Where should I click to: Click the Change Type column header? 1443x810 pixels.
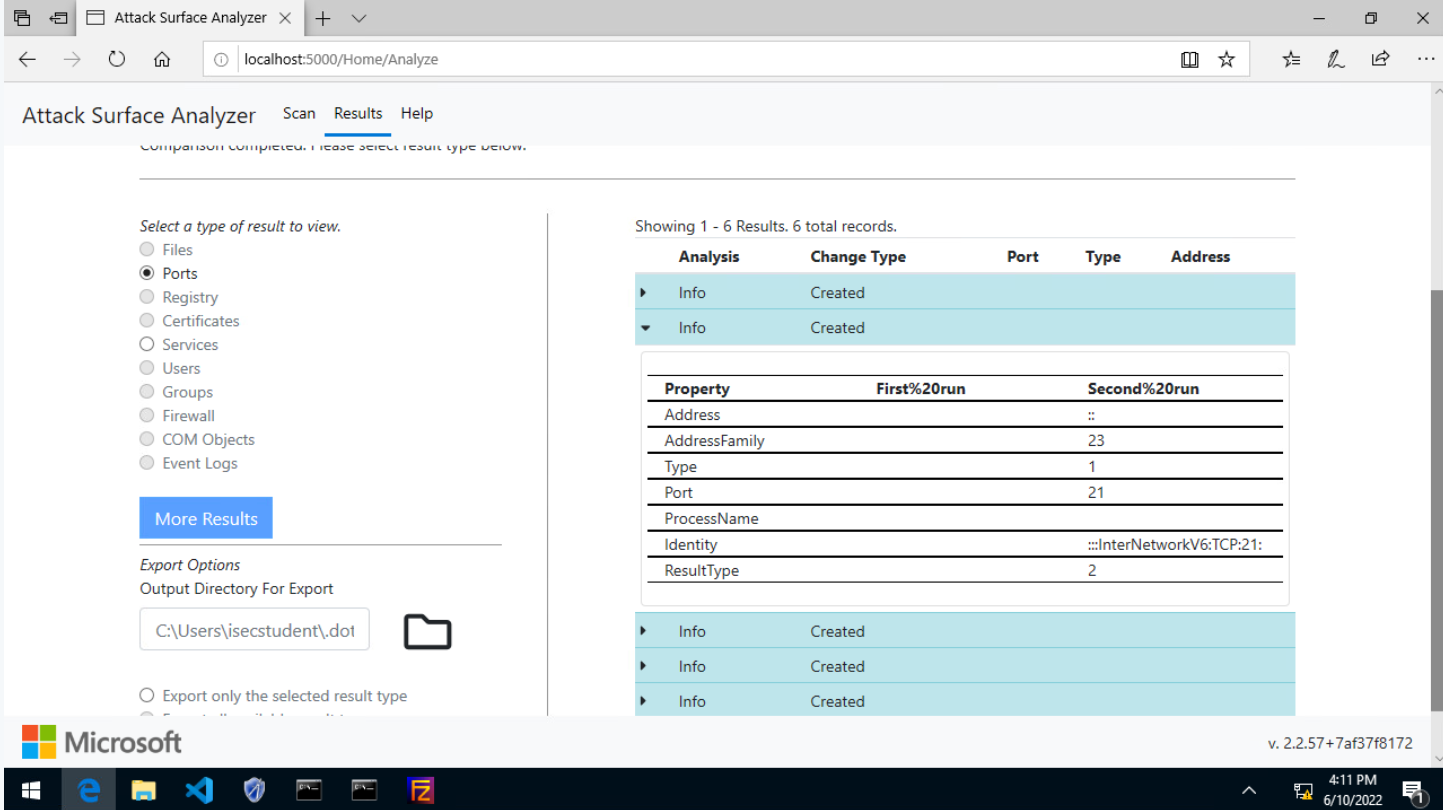tap(858, 256)
